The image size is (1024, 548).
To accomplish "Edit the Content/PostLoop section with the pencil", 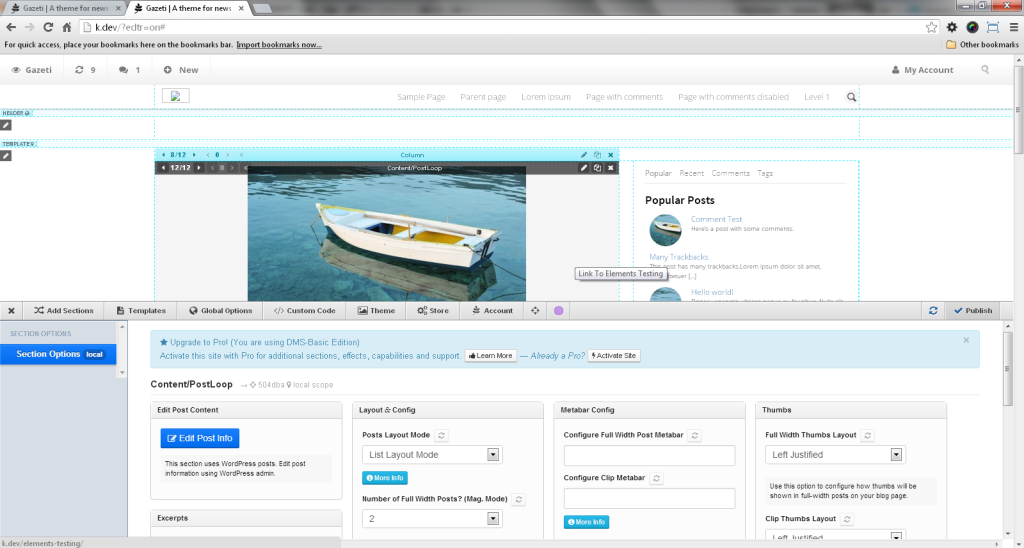I will point(584,168).
